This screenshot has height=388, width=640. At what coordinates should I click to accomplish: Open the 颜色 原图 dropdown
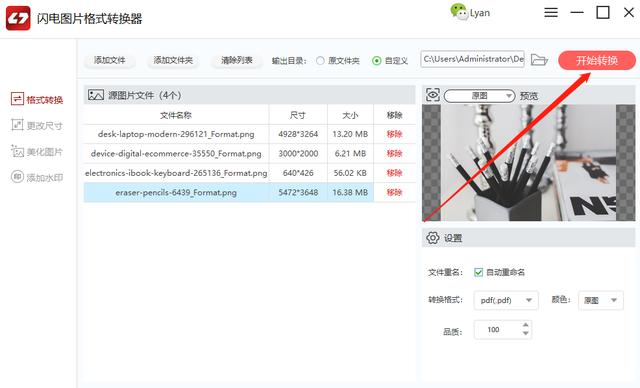[600, 300]
